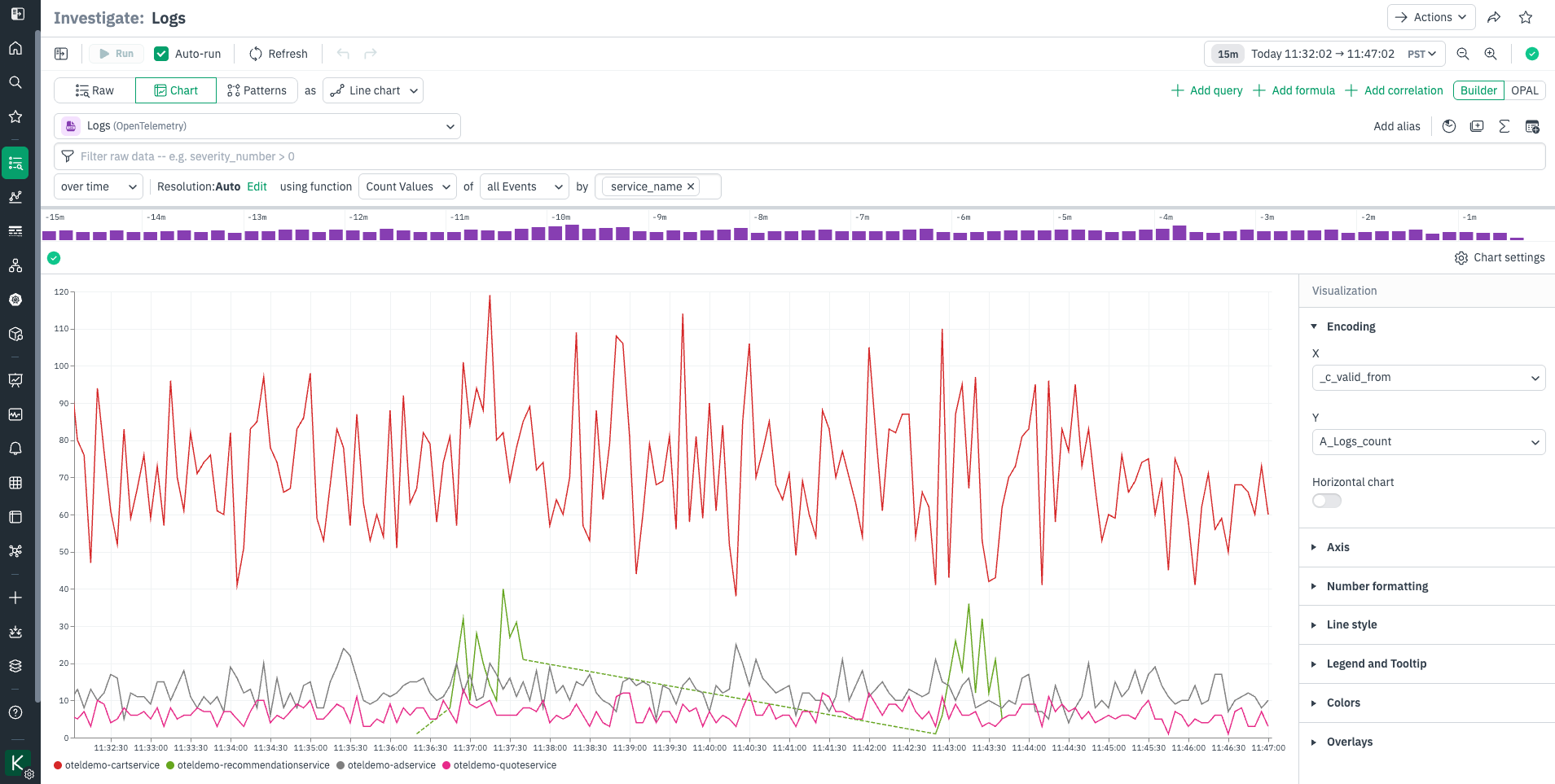This screenshot has width=1555, height=784.
Task: Click Add query
Action: click(1207, 90)
